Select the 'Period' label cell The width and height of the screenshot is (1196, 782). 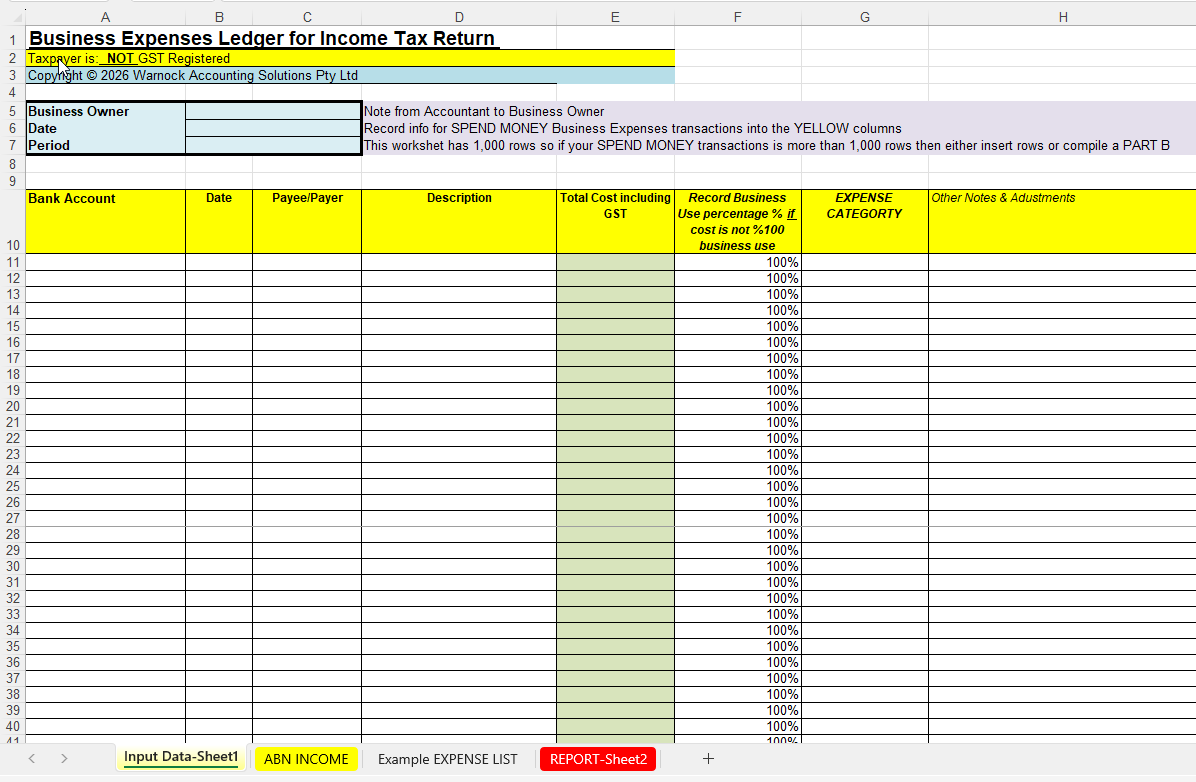point(105,145)
